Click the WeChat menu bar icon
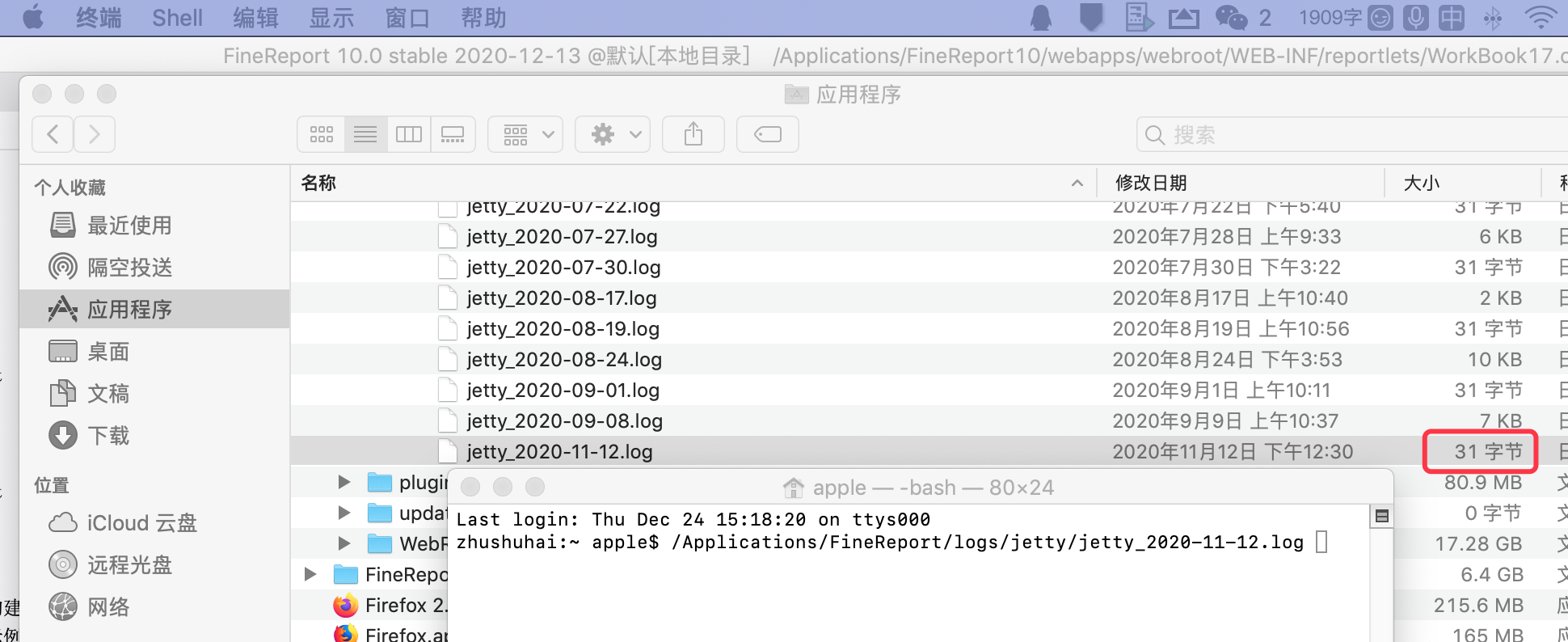The width and height of the screenshot is (1568, 642). [1232, 17]
